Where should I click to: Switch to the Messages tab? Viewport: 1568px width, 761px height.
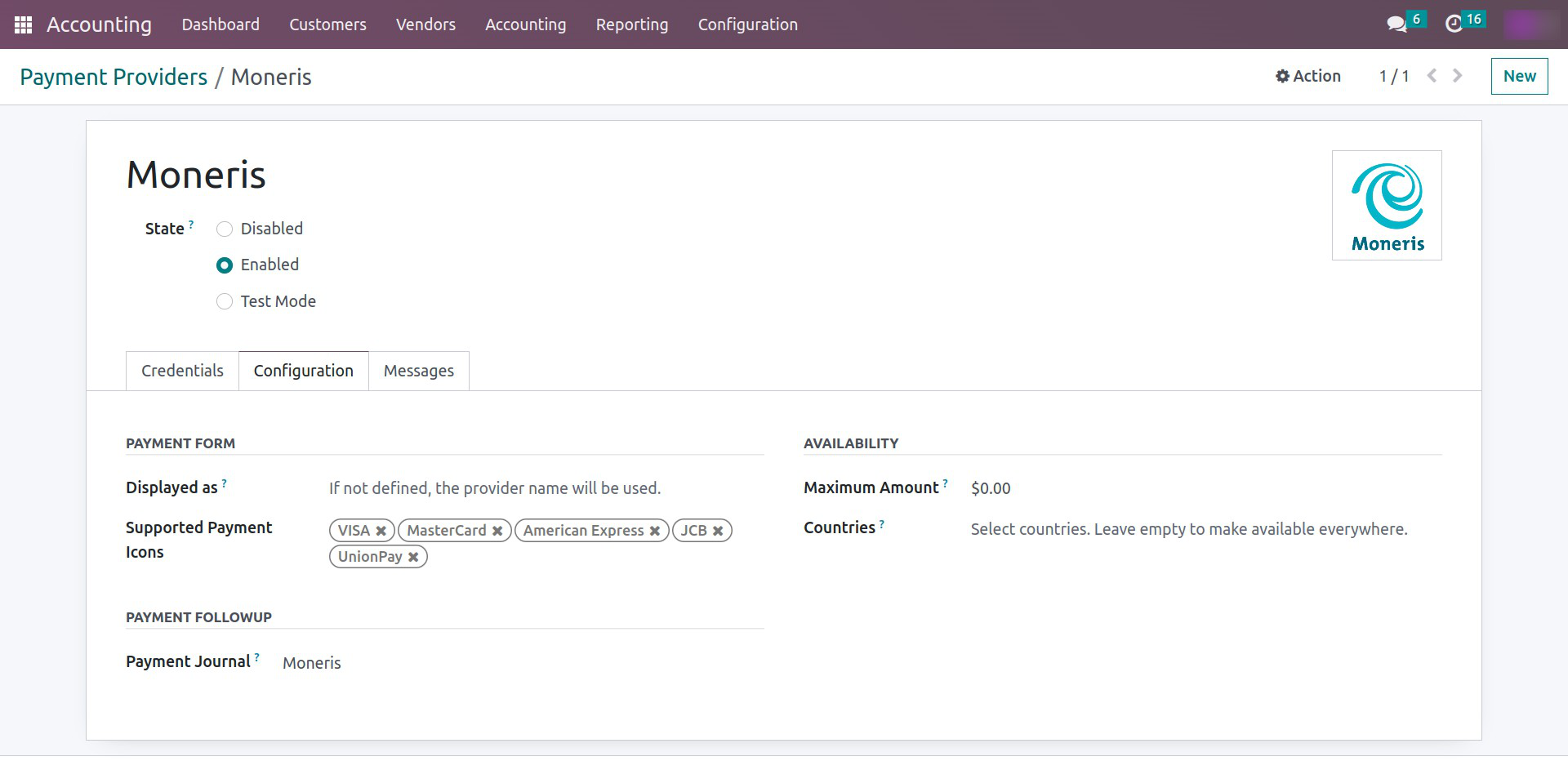point(419,371)
